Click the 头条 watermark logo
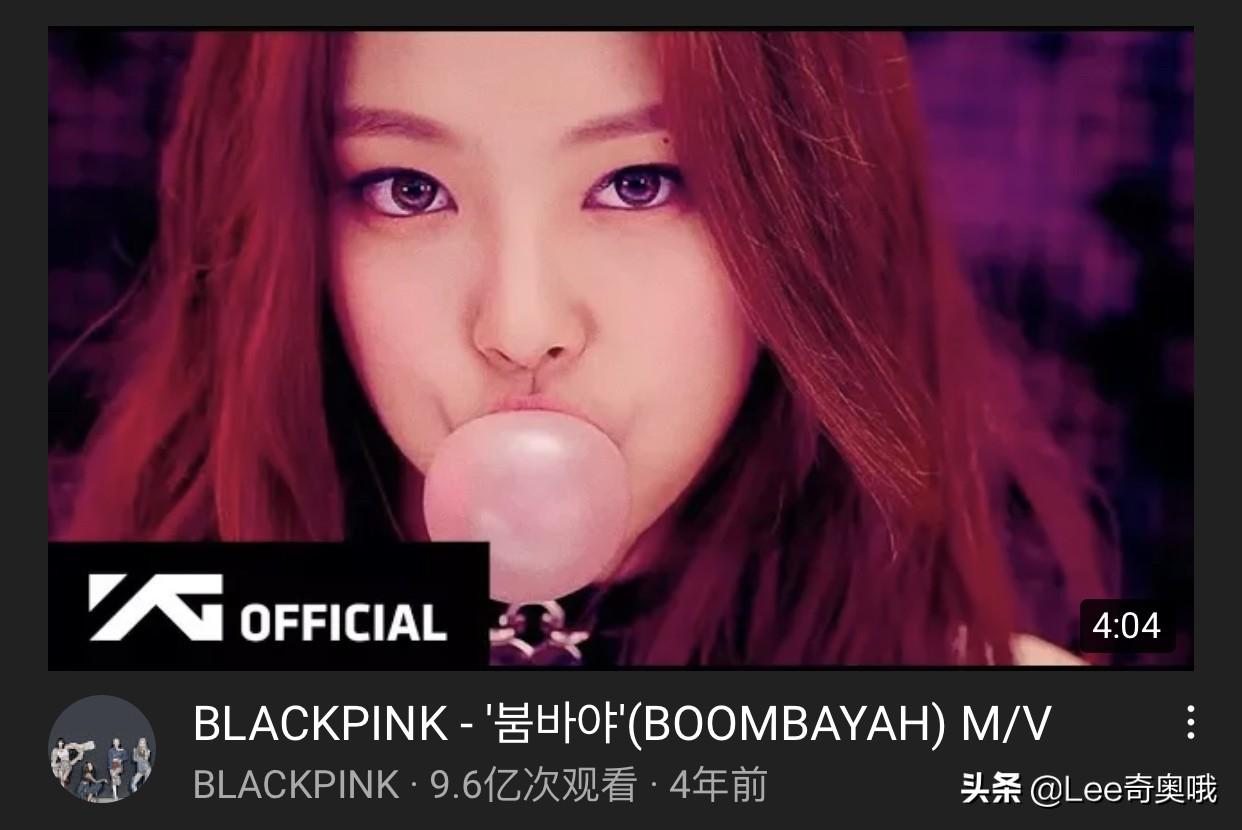Viewport: 1242px width, 830px height. 990,788
